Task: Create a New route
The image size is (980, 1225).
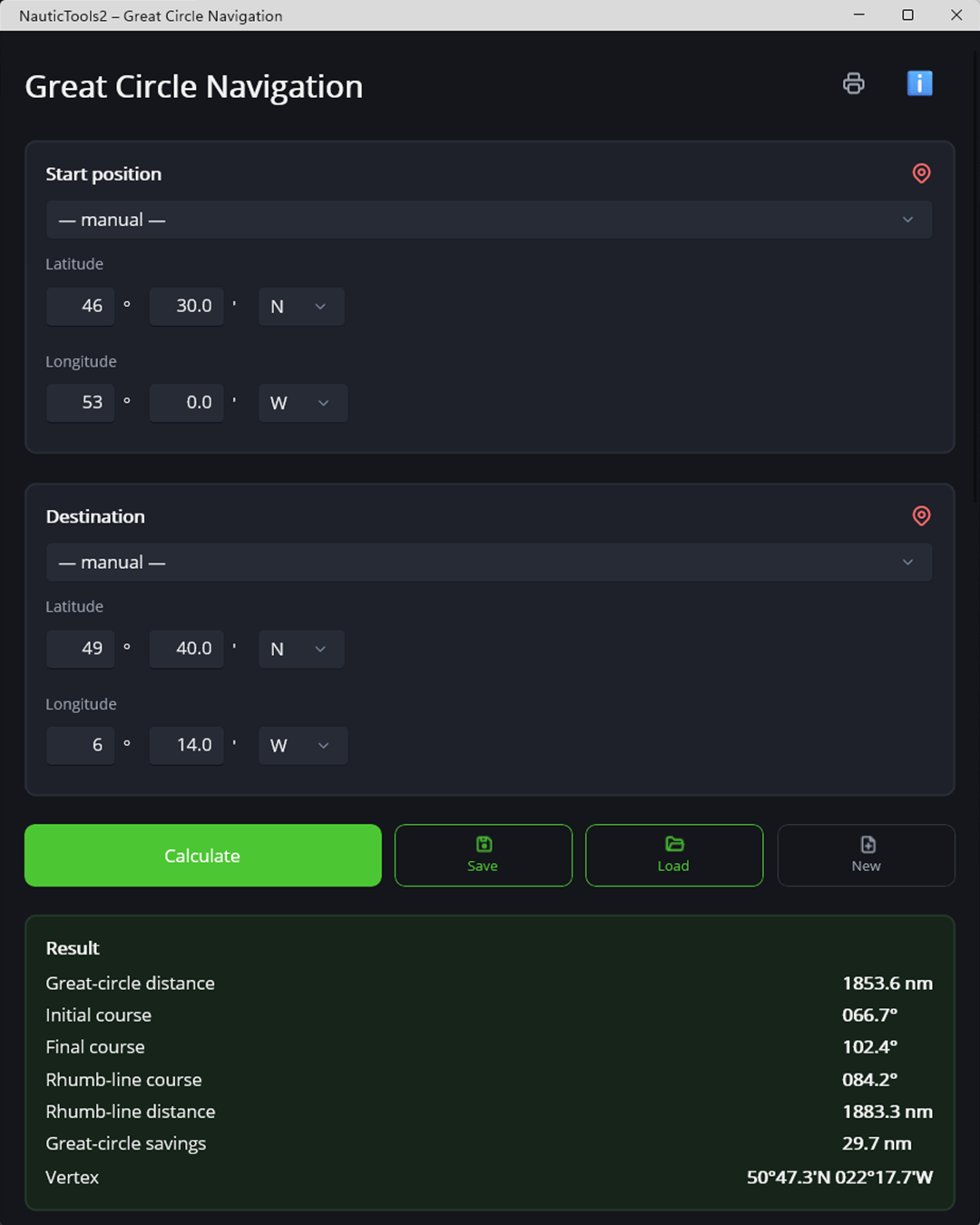Action: point(866,856)
